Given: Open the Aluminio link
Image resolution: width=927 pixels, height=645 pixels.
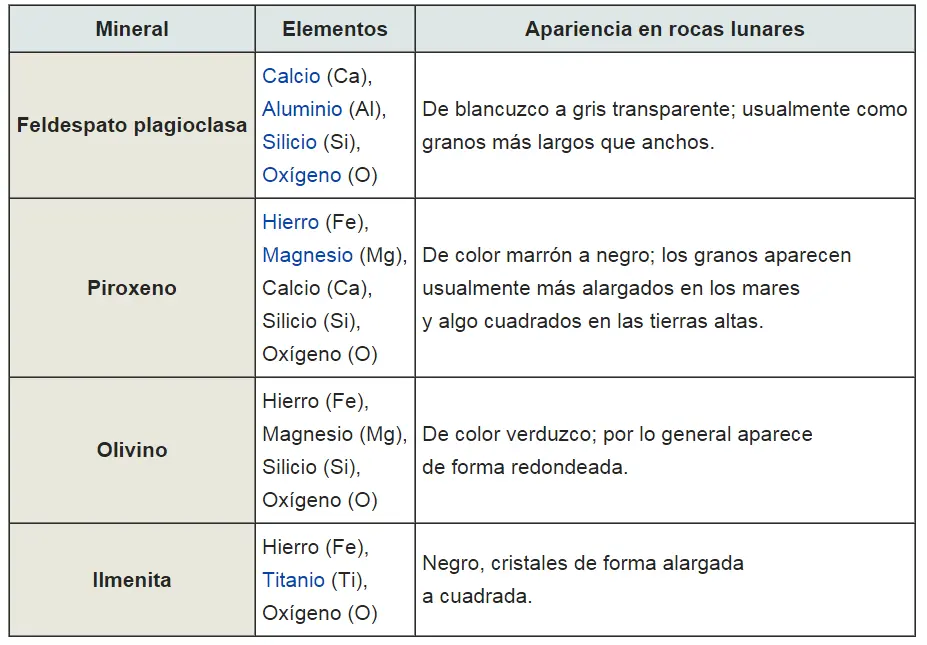Looking at the screenshot, I should tap(302, 109).
